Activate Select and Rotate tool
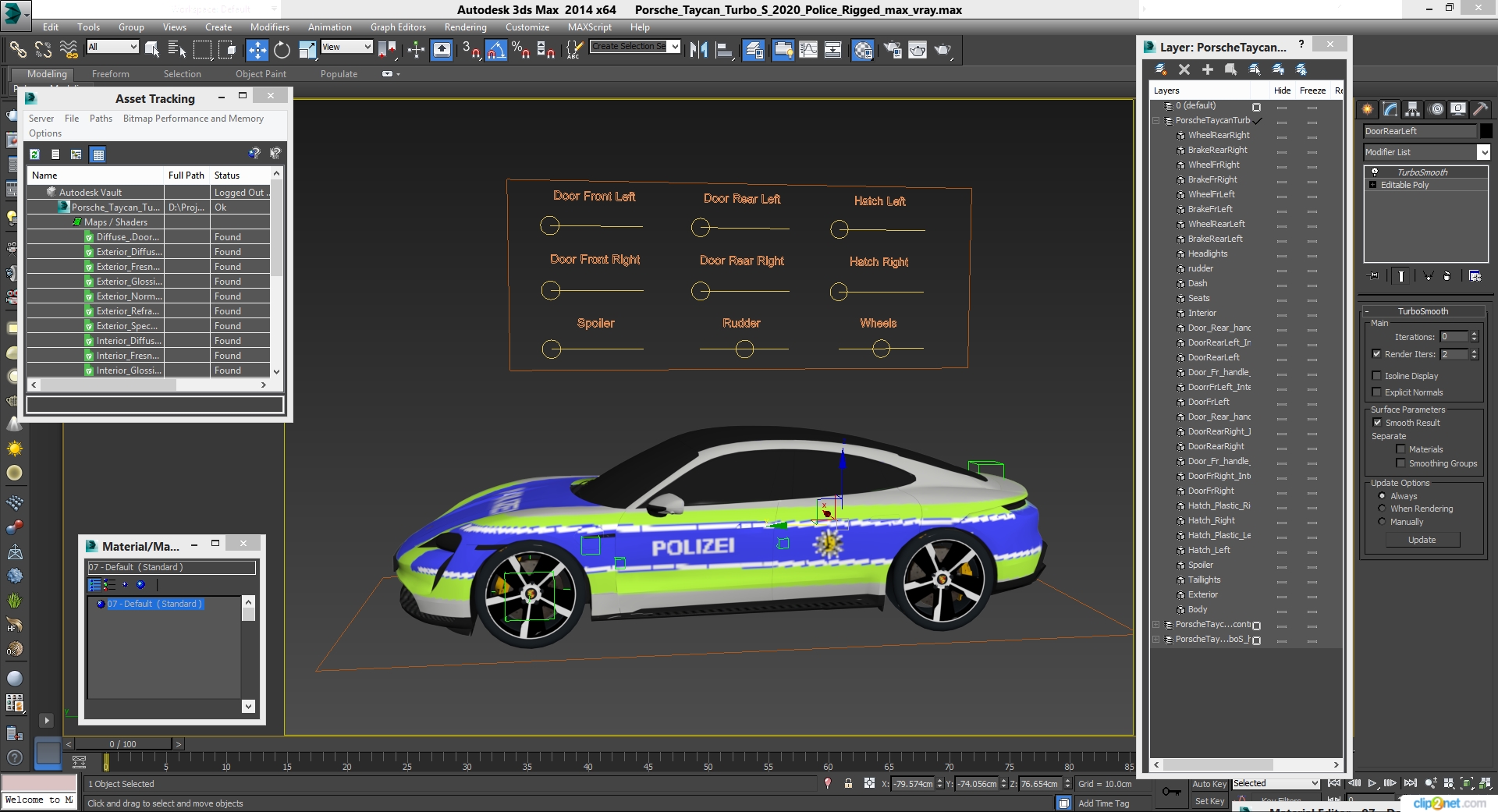The image size is (1498, 812). tap(282, 50)
